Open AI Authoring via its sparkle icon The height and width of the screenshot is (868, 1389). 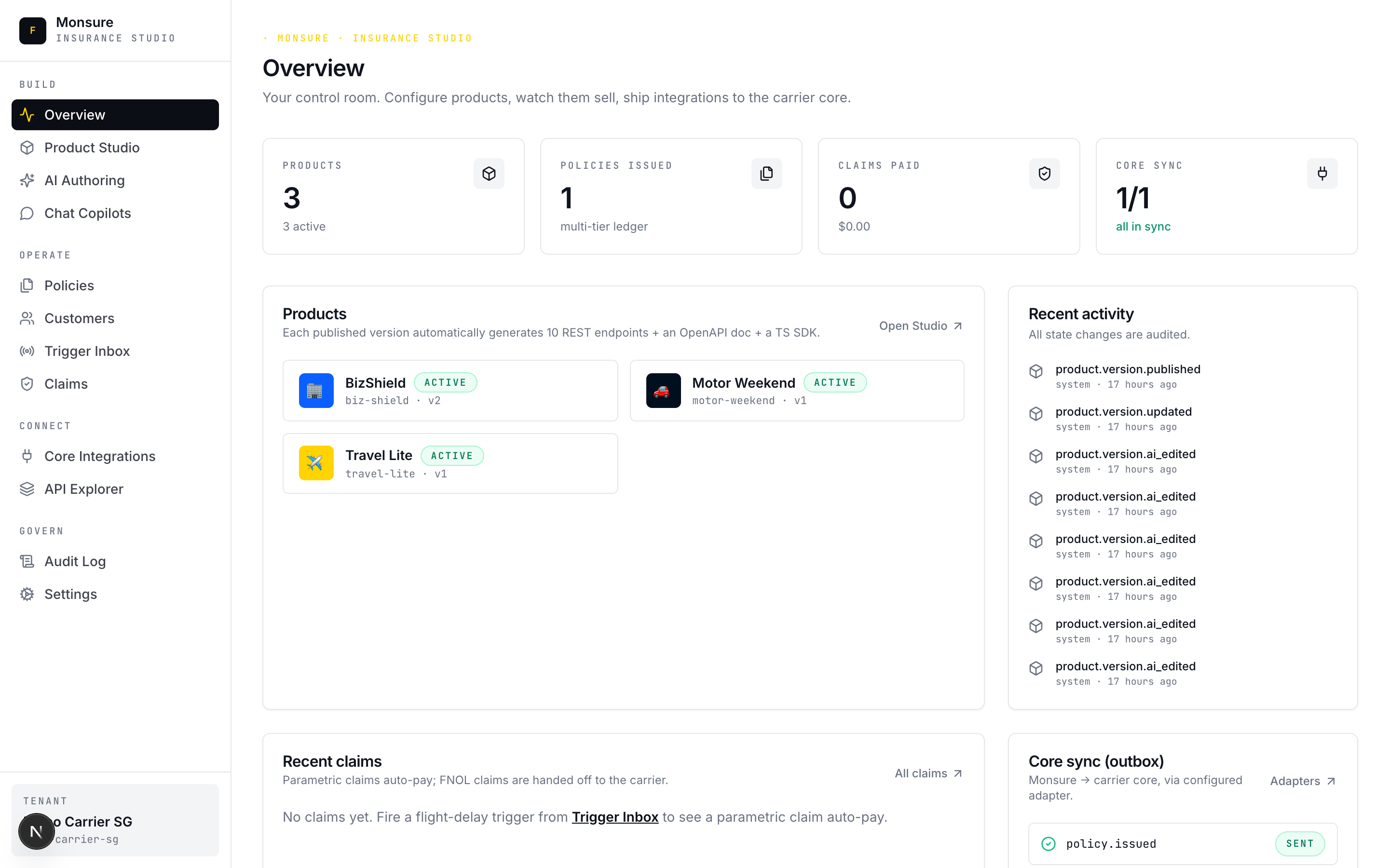[27, 180]
